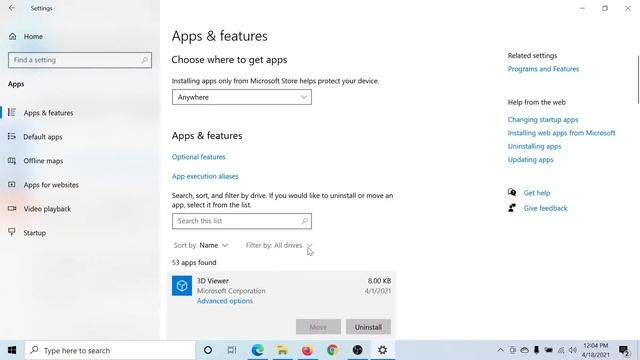
Task: Click the Find a setting search box
Action: pos(80,60)
